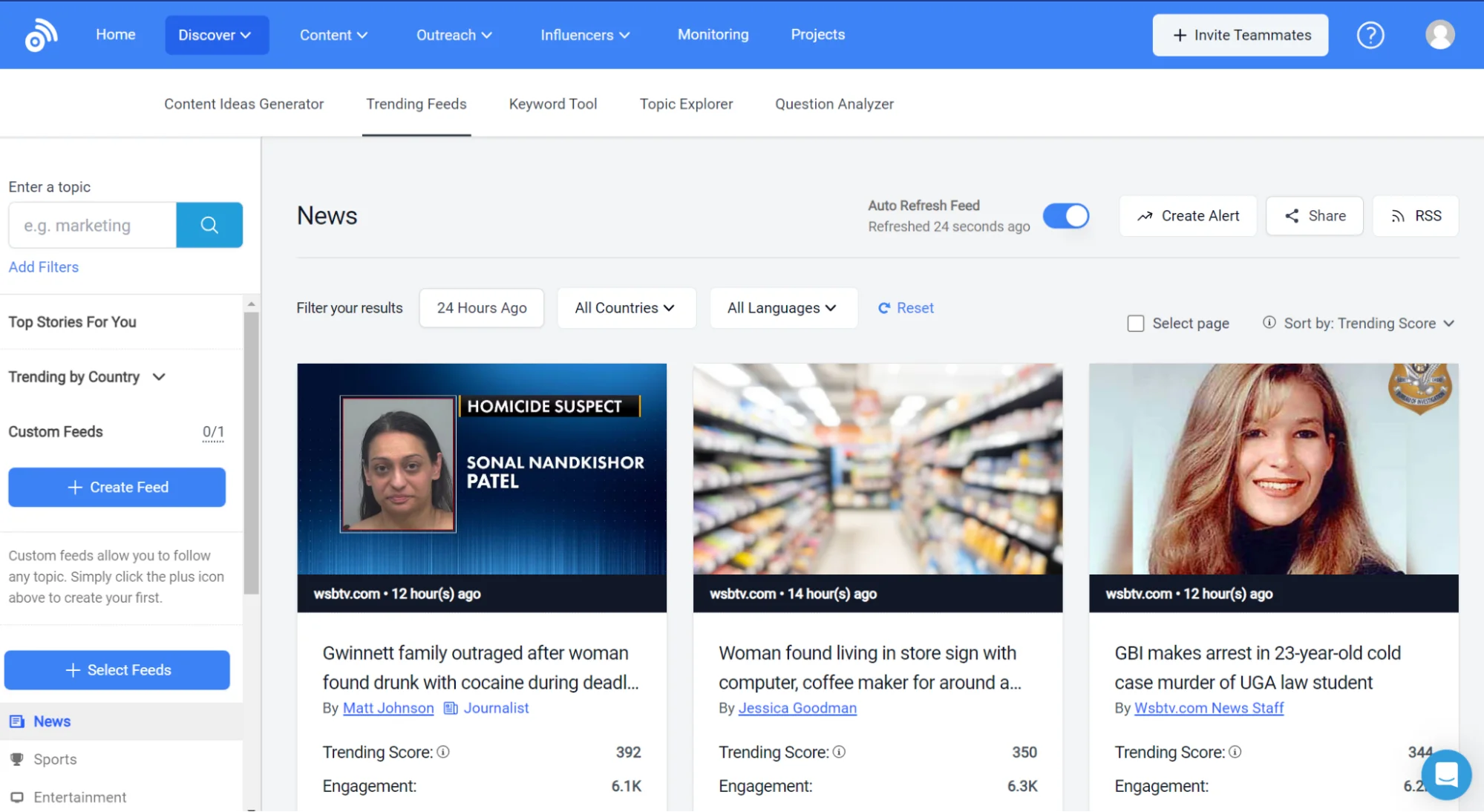Click the Journalist badge icon by Matt Johnson
The image size is (1484, 812).
[x=451, y=708]
